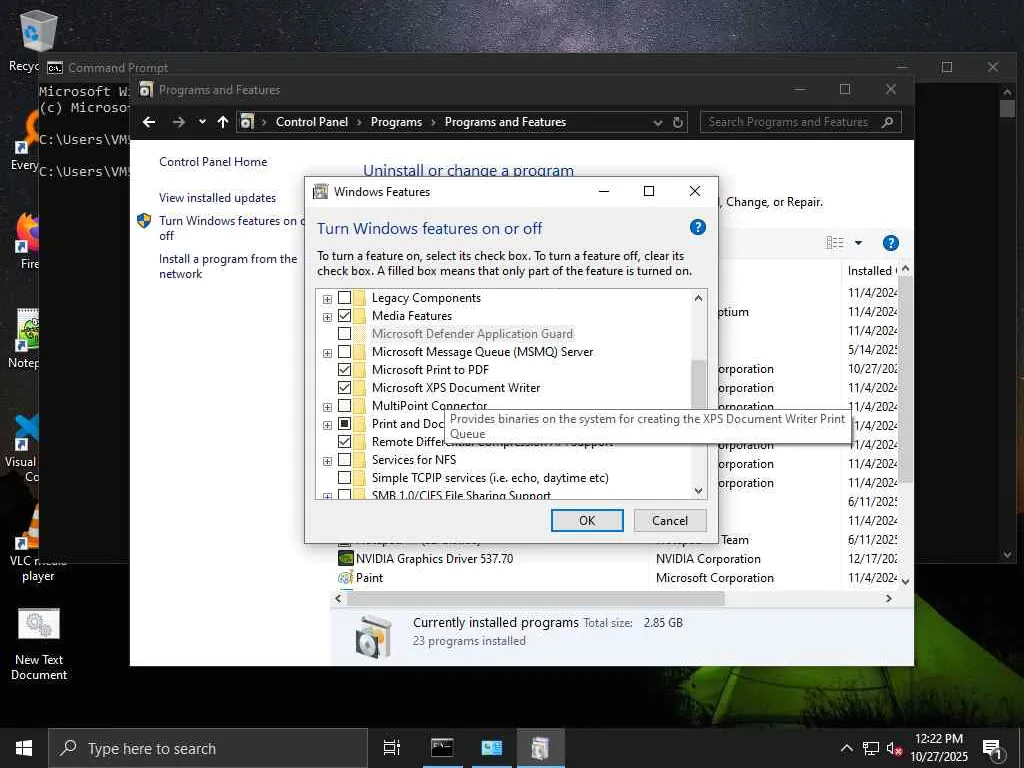Click the forward arrow in Programs and Features
Screen dimensions: 1024x768
[x=178, y=122]
